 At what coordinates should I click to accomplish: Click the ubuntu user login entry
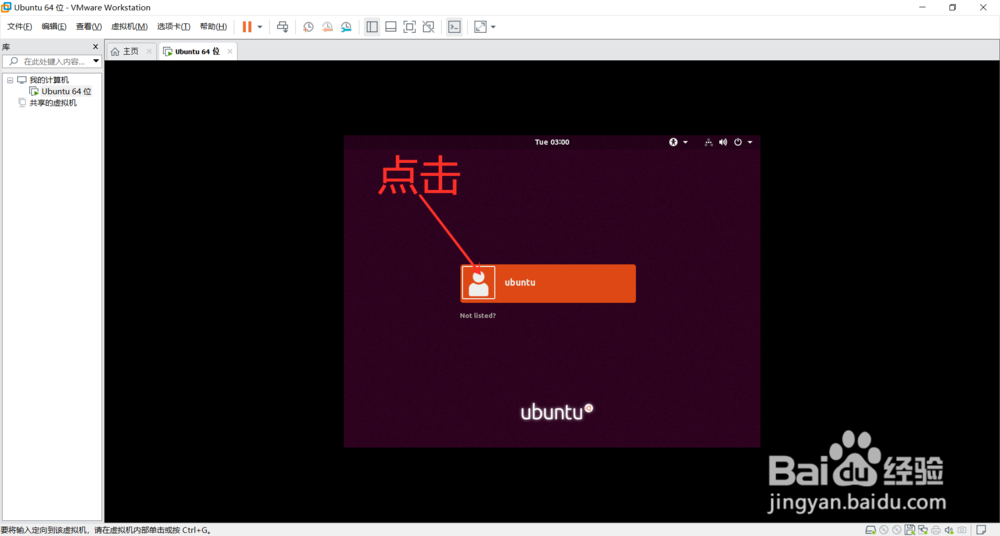[548, 283]
